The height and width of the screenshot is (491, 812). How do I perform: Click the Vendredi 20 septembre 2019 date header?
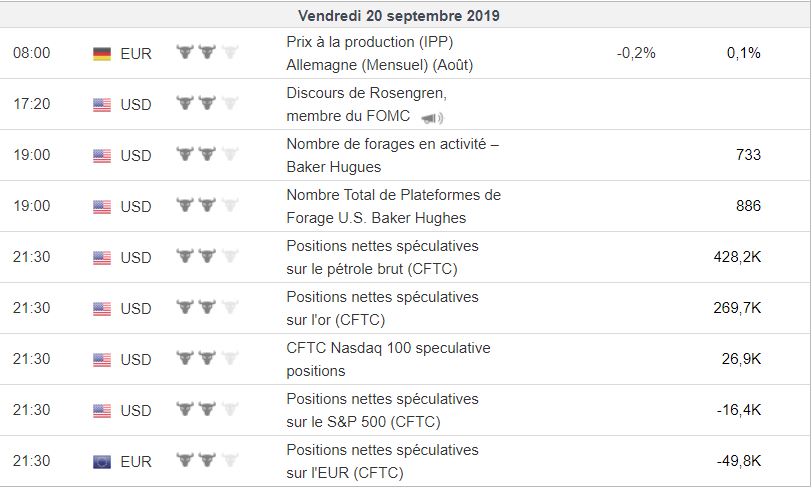tap(399, 16)
